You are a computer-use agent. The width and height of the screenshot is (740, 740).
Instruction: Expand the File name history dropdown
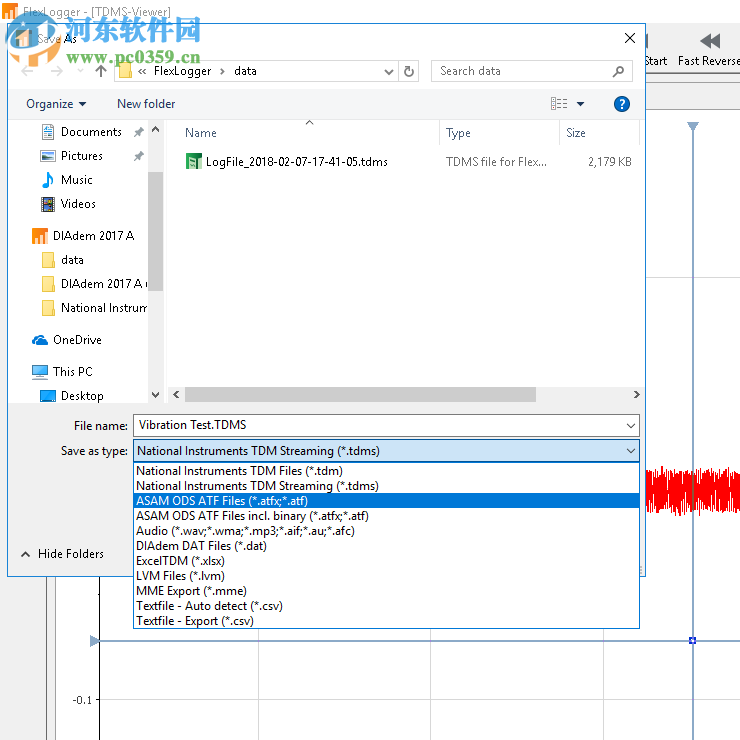631,426
